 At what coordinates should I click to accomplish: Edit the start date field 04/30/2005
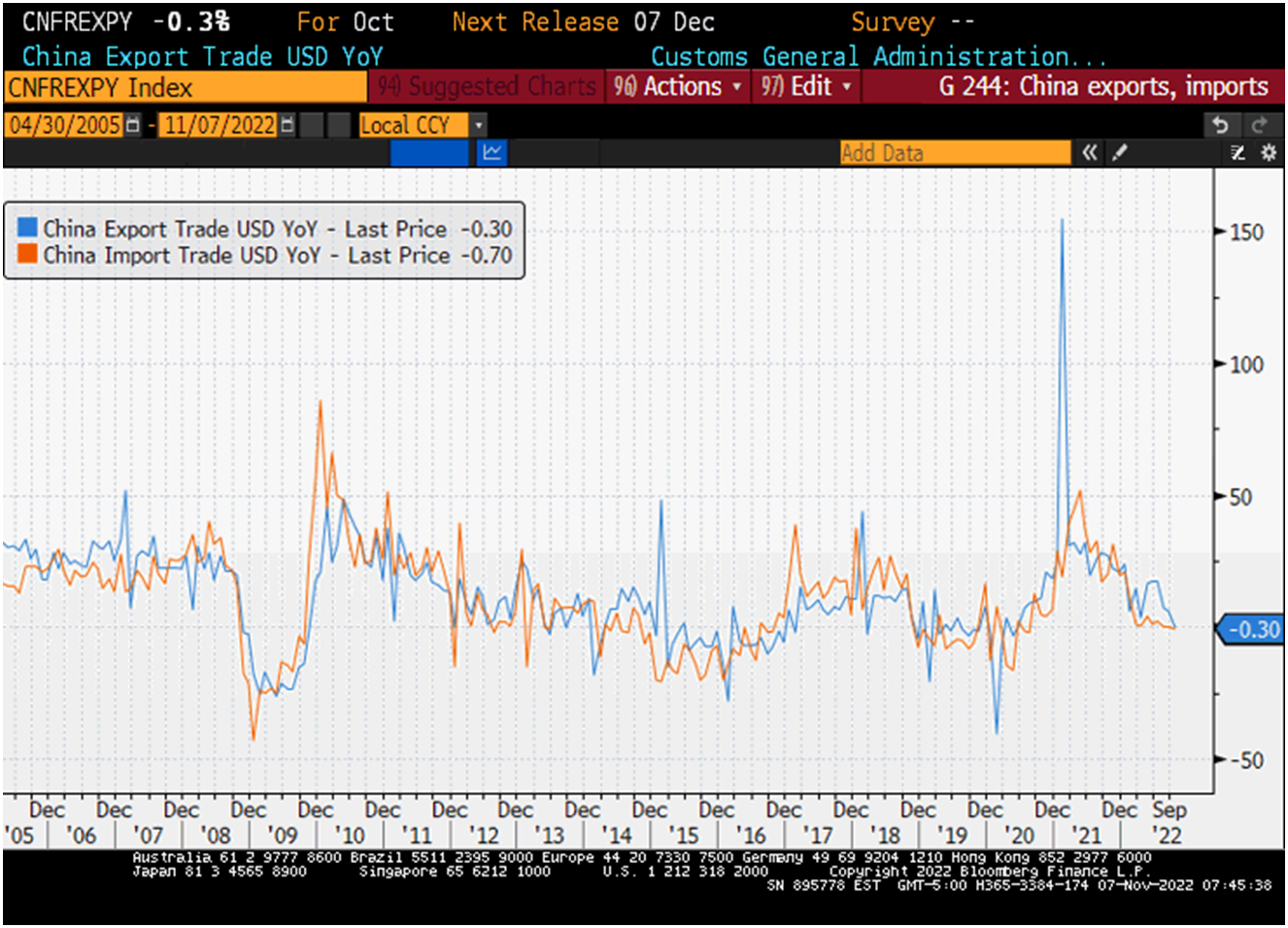pos(65,125)
